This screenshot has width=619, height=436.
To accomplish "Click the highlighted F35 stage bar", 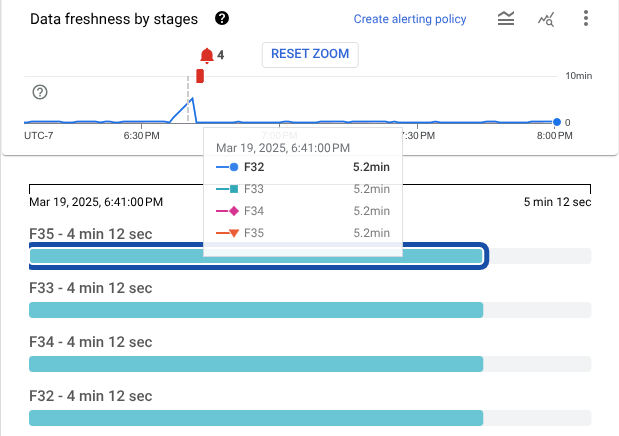I will pyautogui.click(x=257, y=257).
